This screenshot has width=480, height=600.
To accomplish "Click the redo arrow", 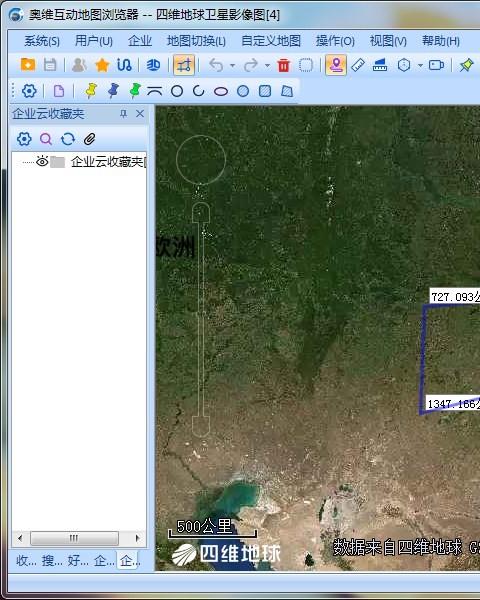I will pyautogui.click(x=251, y=65).
